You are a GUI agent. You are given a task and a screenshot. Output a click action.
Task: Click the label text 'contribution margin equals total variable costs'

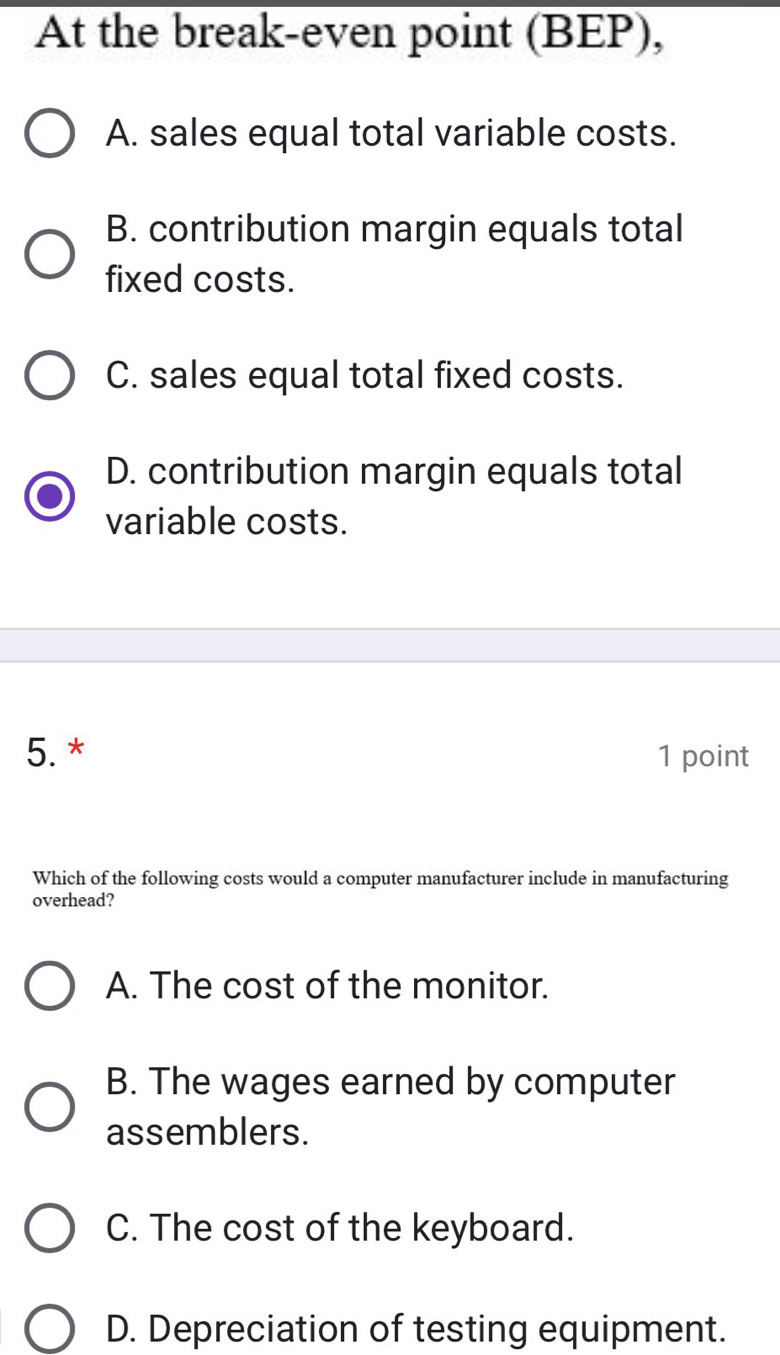click(394, 495)
